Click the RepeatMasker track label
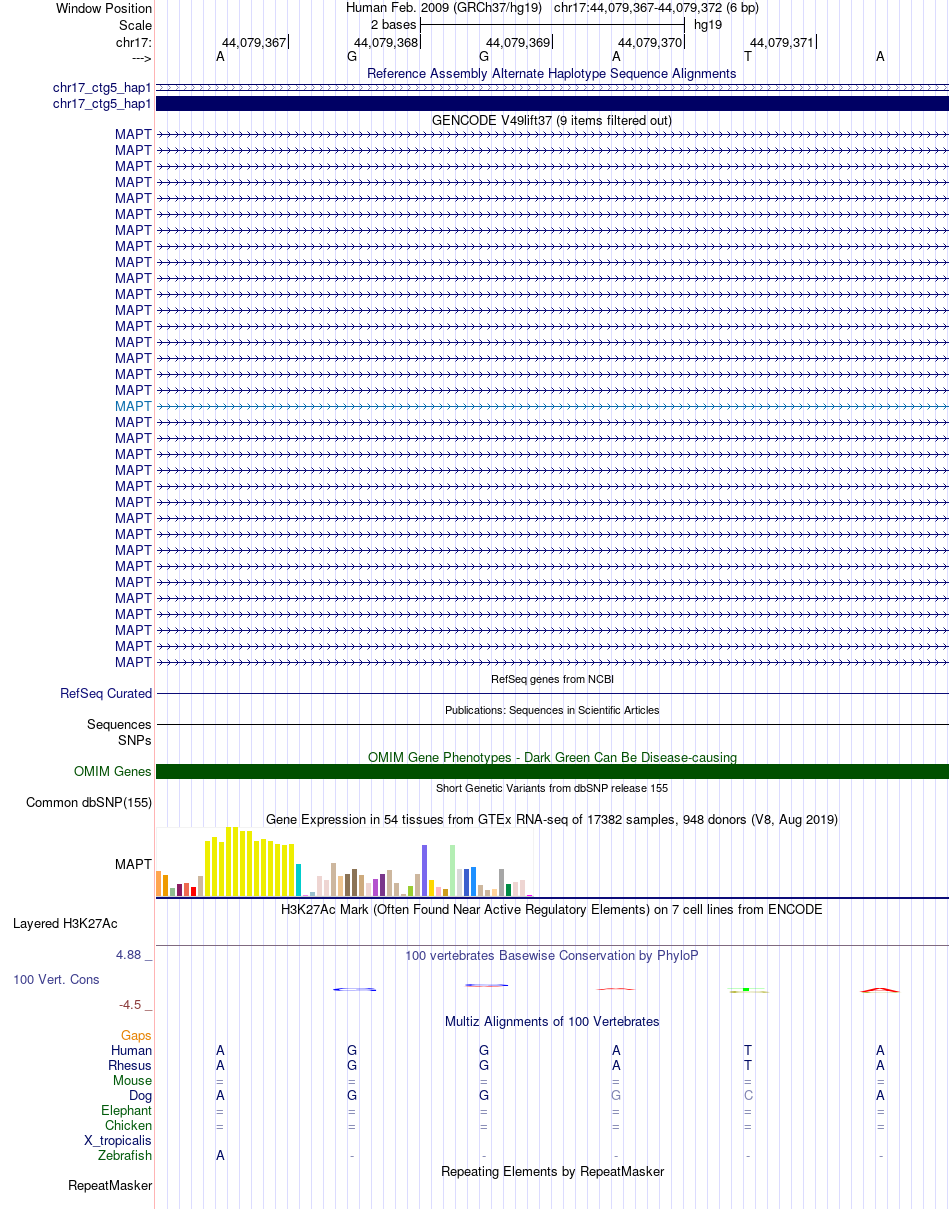 coord(110,1185)
